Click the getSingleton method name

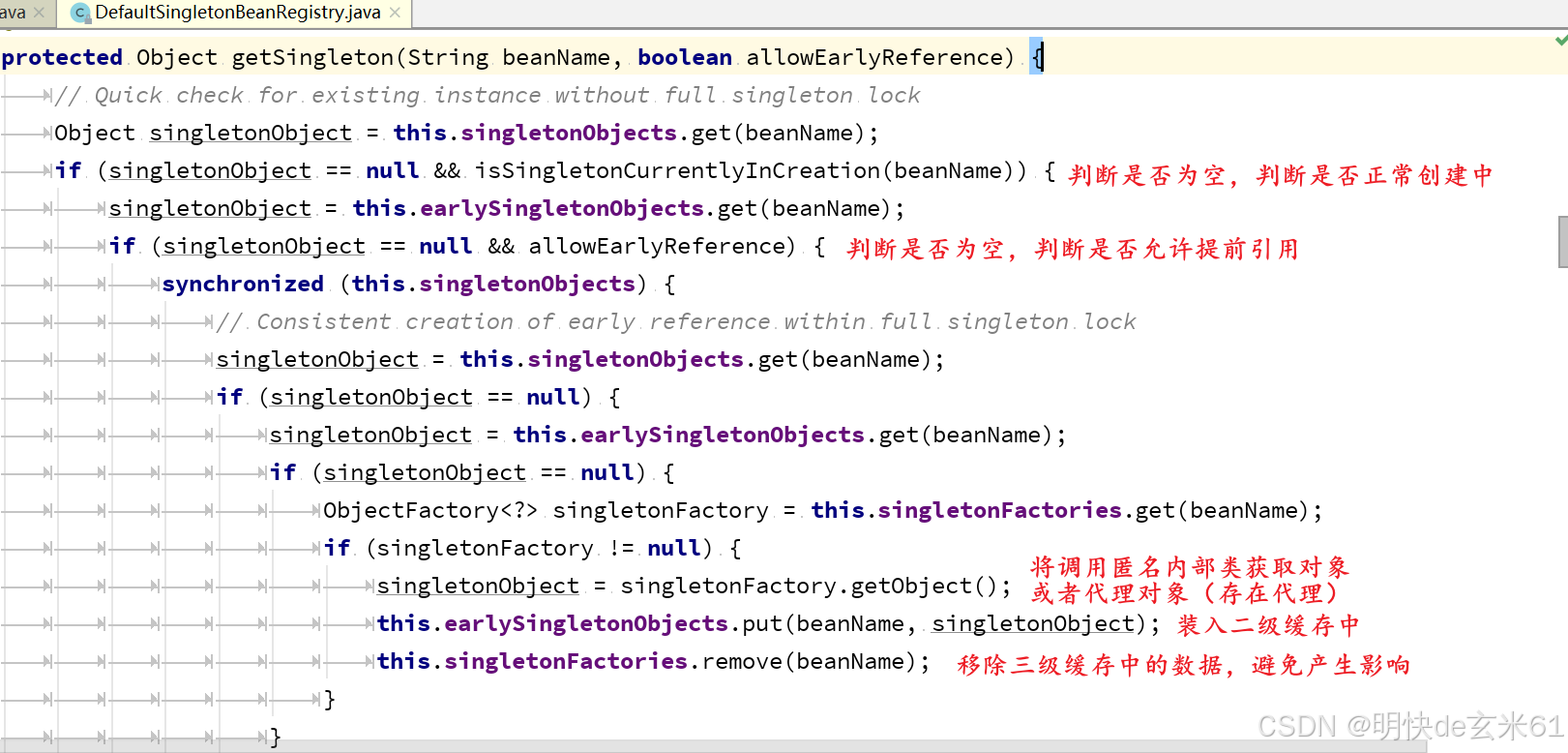pos(312,57)
